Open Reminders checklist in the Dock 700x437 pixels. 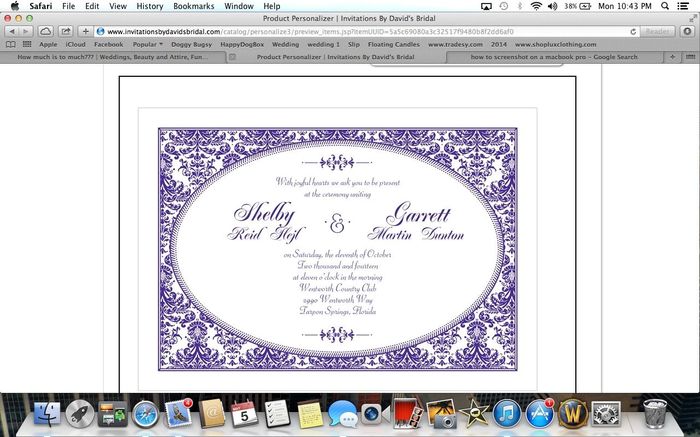pos(277,414)
